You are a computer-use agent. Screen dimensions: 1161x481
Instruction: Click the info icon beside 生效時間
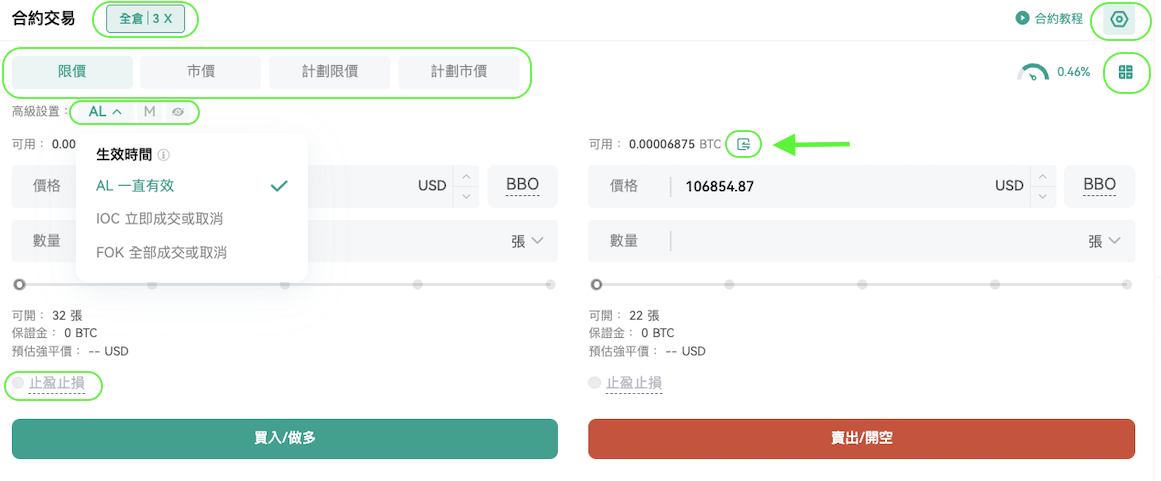pyautogui.click(x=164, y=155)
